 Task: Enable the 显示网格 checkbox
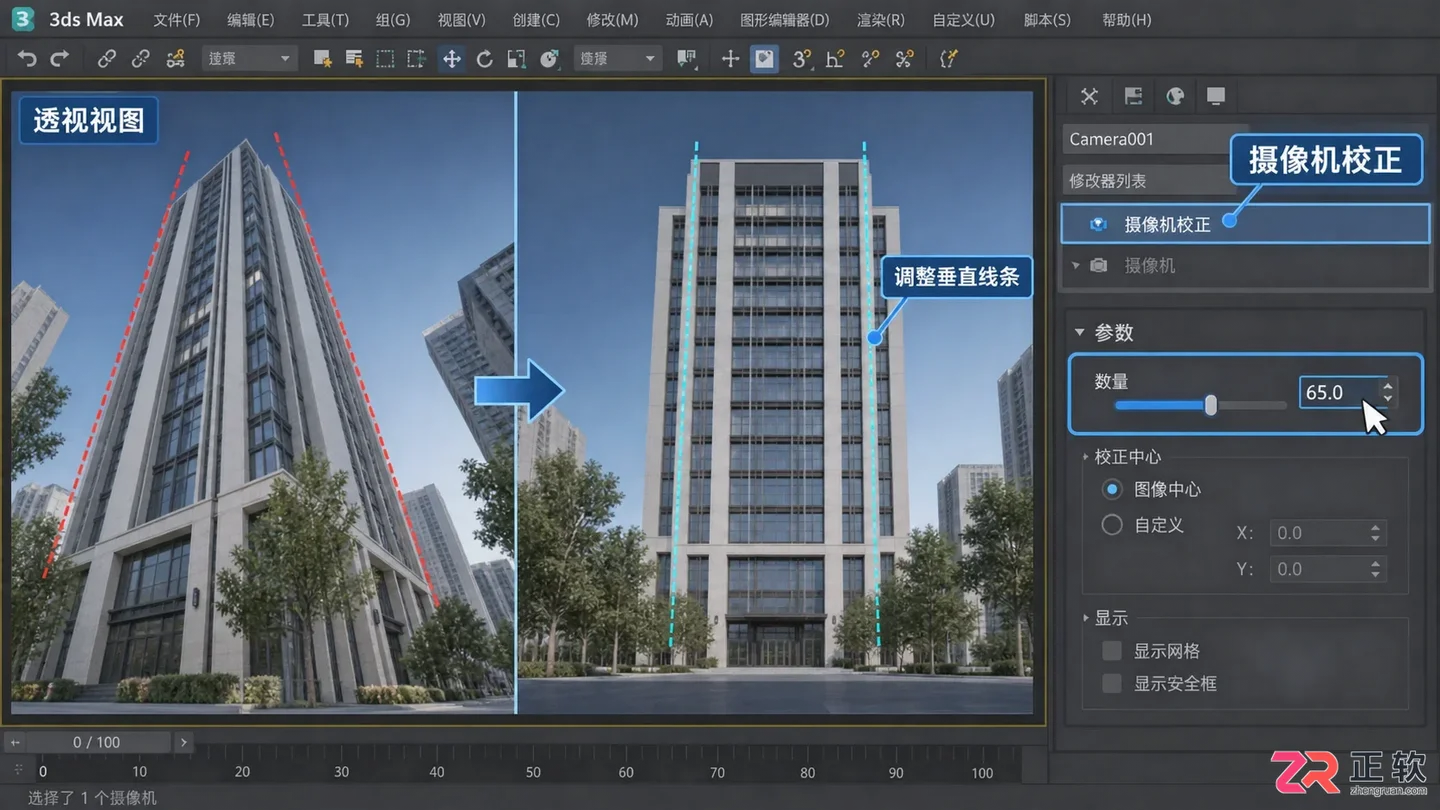click(1111, 651)
